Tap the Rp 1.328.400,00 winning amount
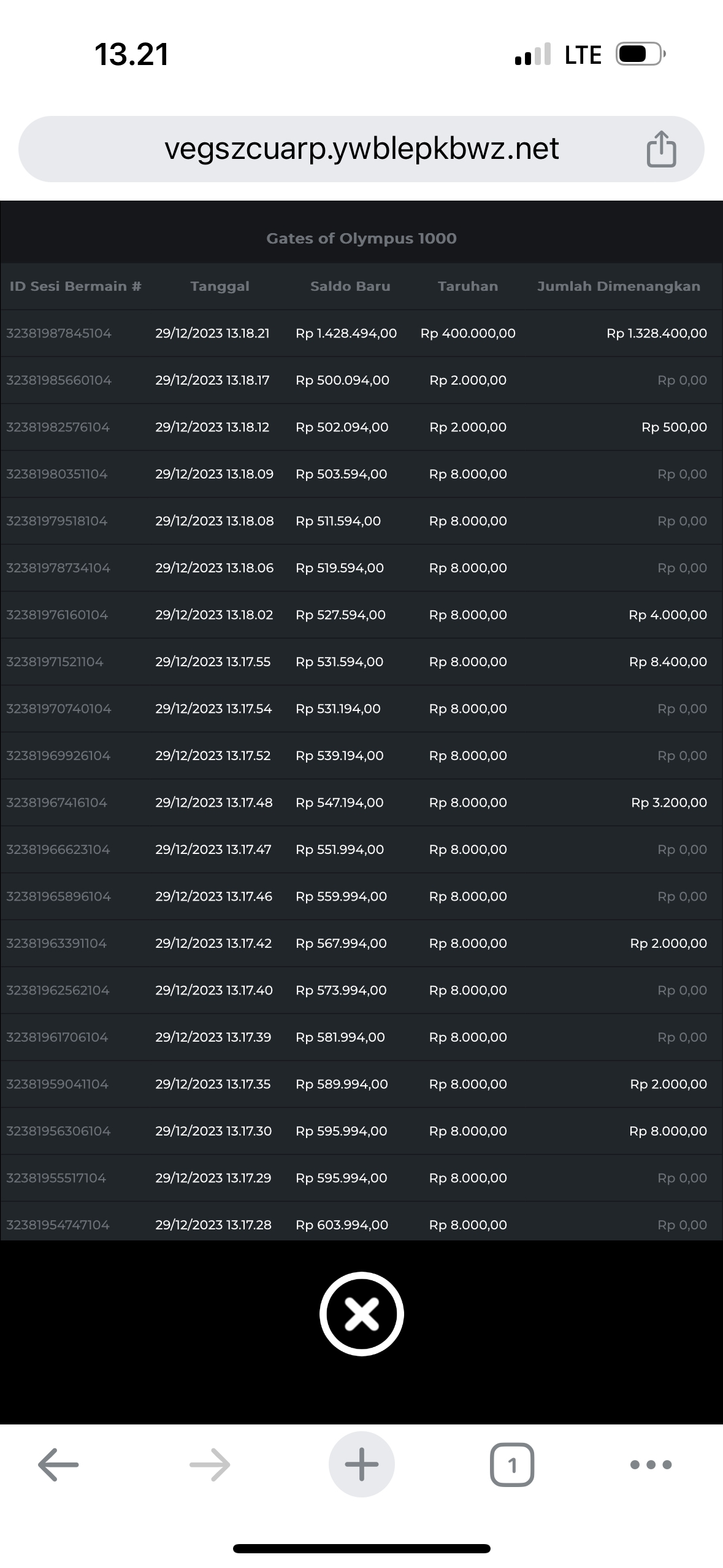The width and height of the screenshot is (723, 1568). (x=656, y=334)
